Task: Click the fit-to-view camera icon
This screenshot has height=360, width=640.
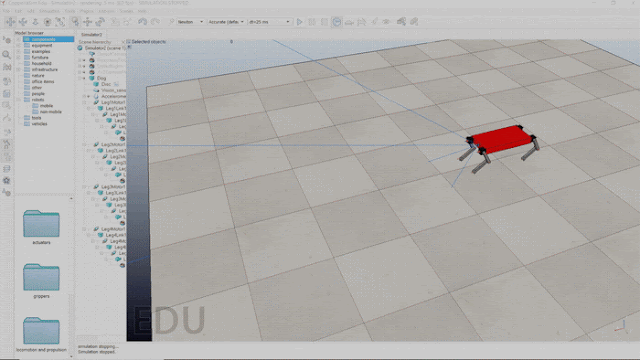Action: pos(60,22)
